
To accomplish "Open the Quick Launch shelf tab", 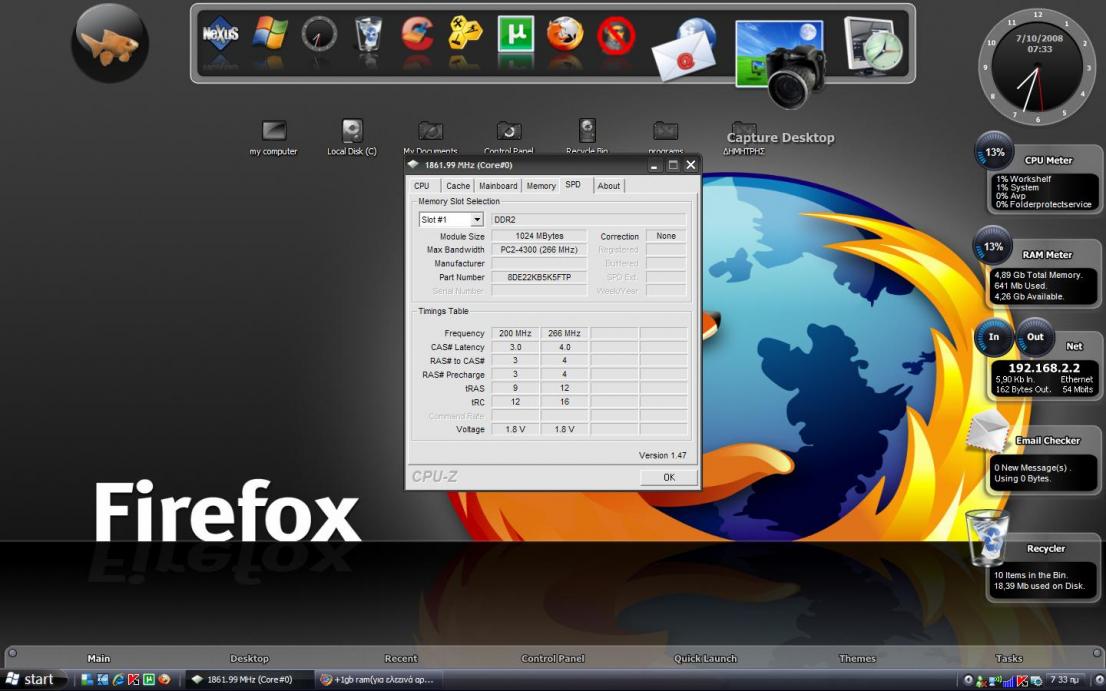I will click(705, 658).
